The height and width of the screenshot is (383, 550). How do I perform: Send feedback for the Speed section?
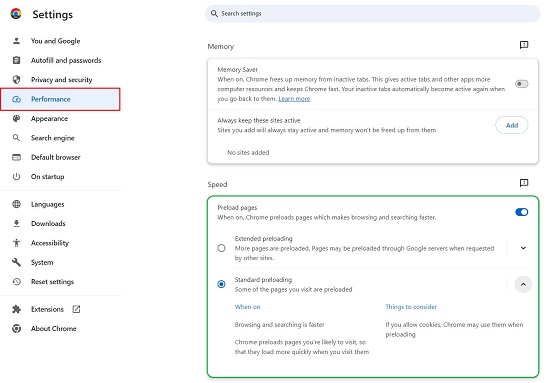click(524, 183)
